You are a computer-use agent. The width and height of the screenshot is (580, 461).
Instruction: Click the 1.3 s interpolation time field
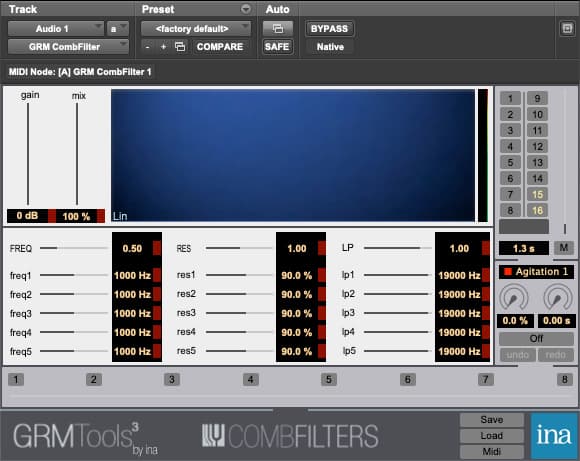[524, 248]
